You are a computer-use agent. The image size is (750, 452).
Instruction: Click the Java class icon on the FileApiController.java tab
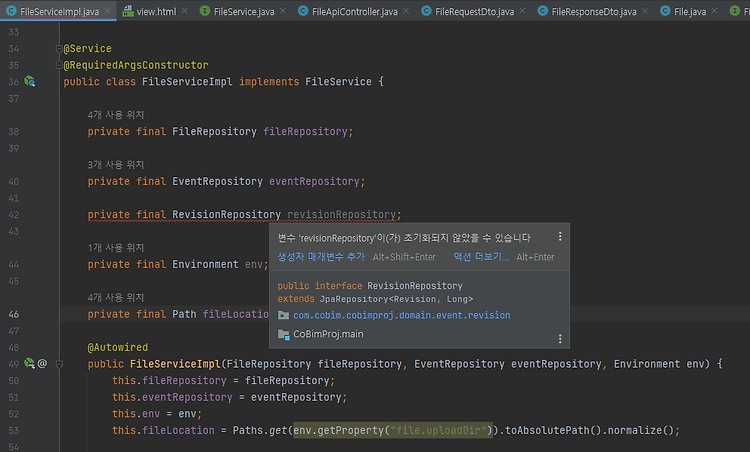click(303, 11)
